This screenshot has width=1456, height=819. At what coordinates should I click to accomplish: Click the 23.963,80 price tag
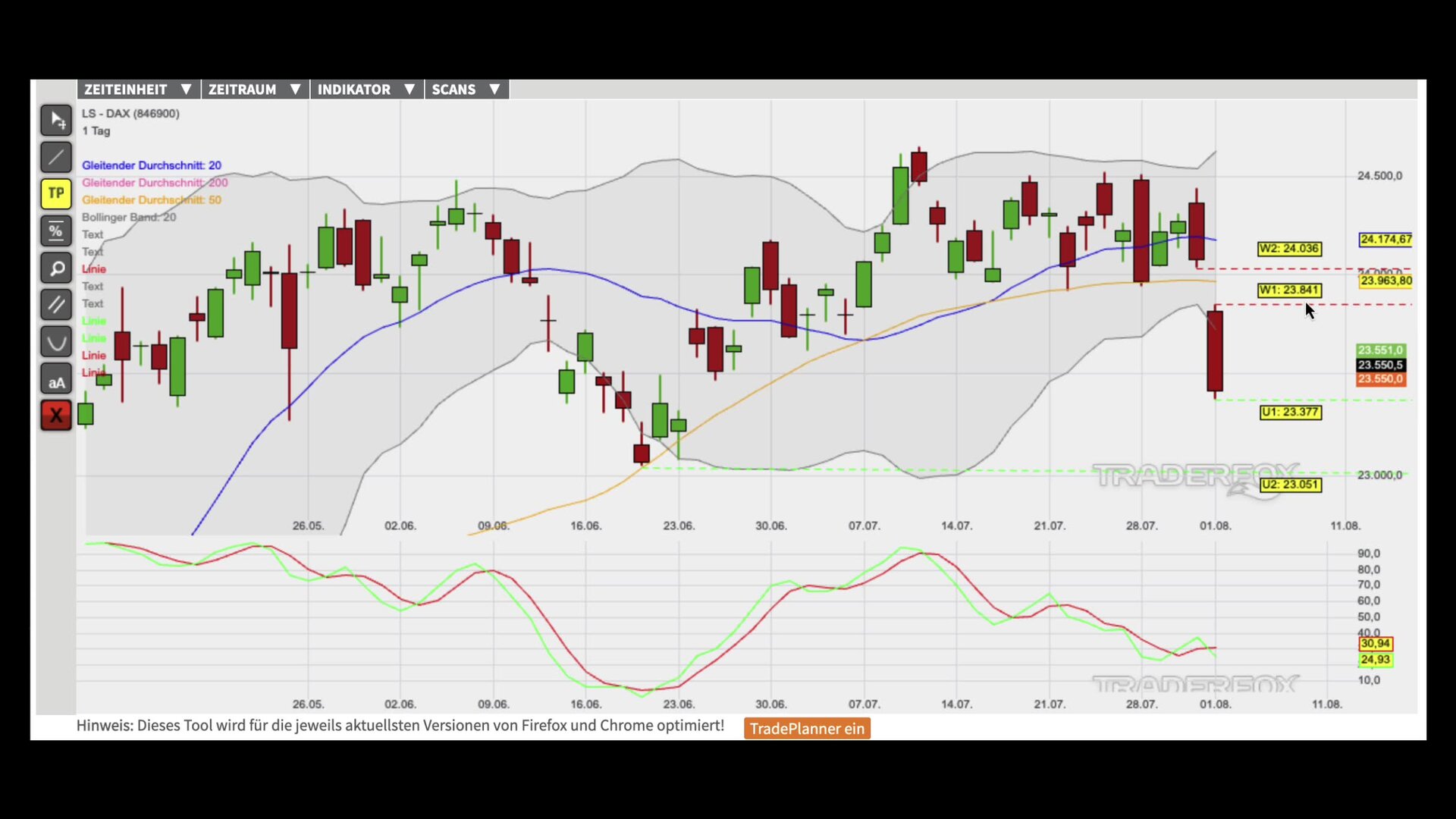[1385, 281]
